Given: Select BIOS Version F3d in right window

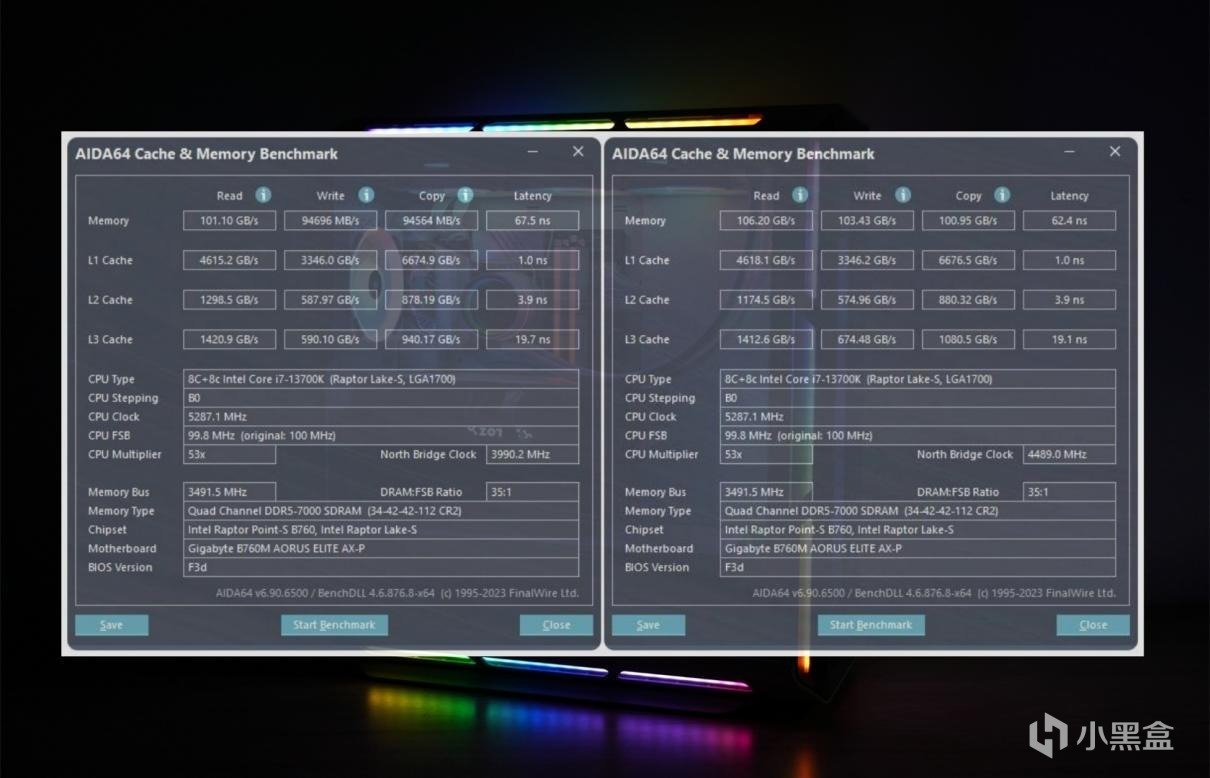Looking at the screenshot, I should pyautogui.click(x=918, y=567).
